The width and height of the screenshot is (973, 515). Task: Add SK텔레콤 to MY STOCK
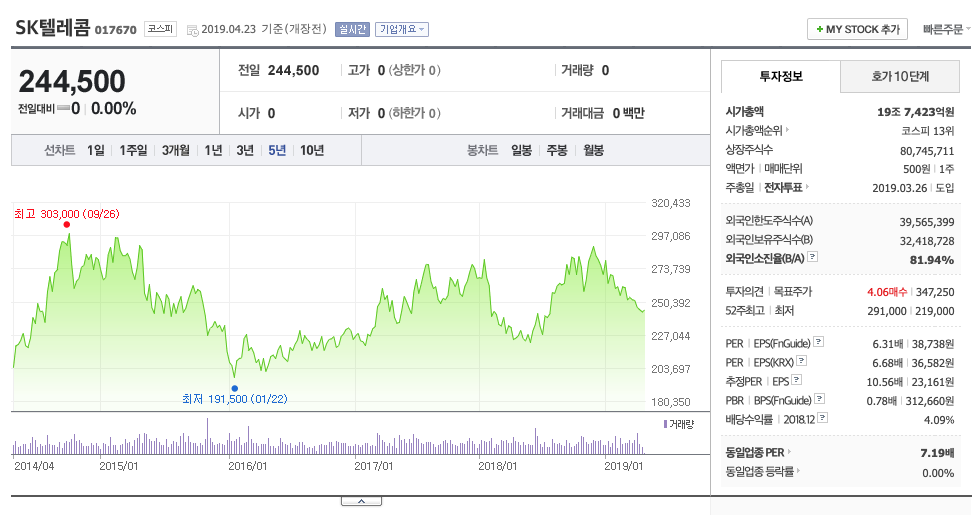coord(857,29)
